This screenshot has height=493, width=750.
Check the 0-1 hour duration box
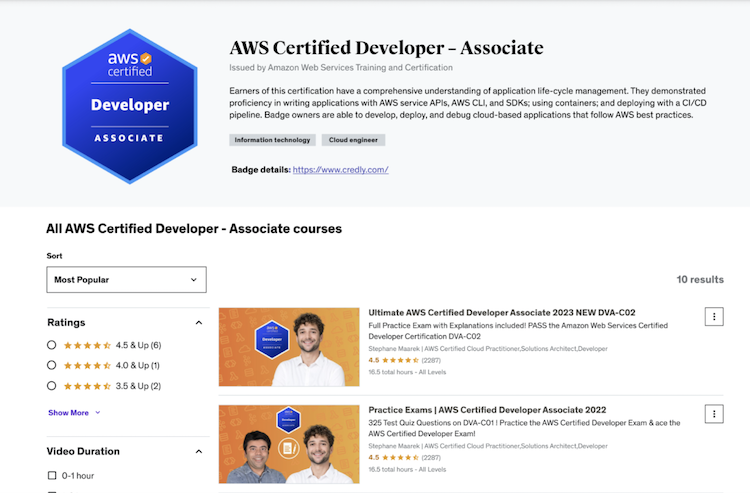[52, 475]
